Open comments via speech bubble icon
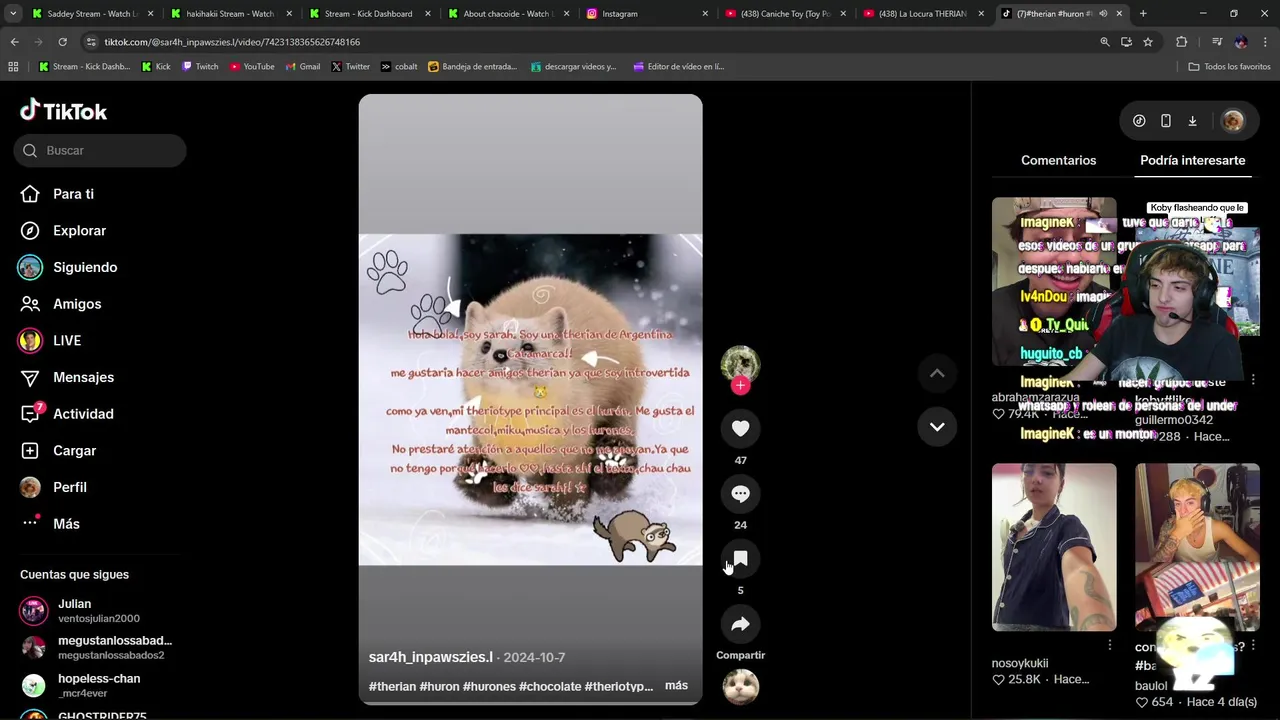 [740, 493]
